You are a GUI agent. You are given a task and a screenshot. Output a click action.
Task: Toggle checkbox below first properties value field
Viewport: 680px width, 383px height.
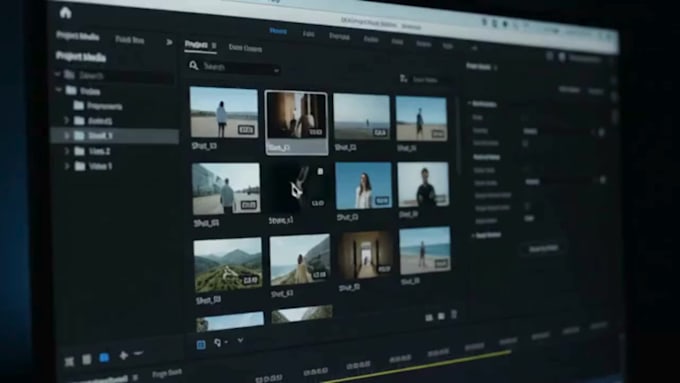point(526,144)
